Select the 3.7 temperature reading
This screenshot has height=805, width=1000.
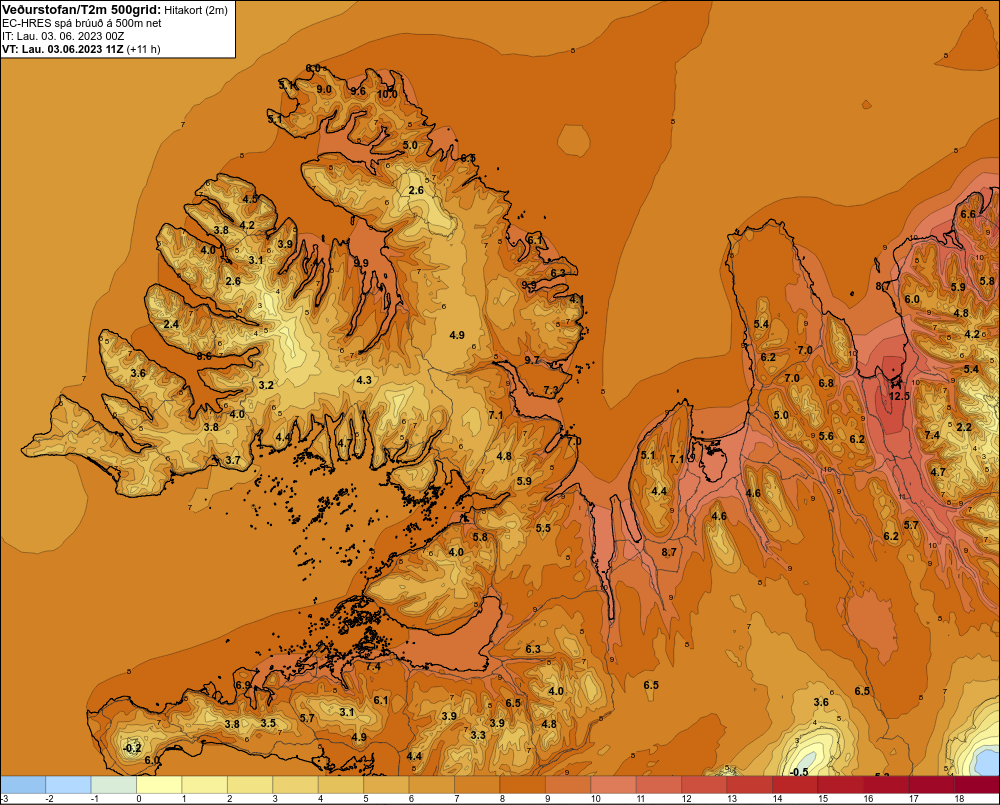coord(233,460)
